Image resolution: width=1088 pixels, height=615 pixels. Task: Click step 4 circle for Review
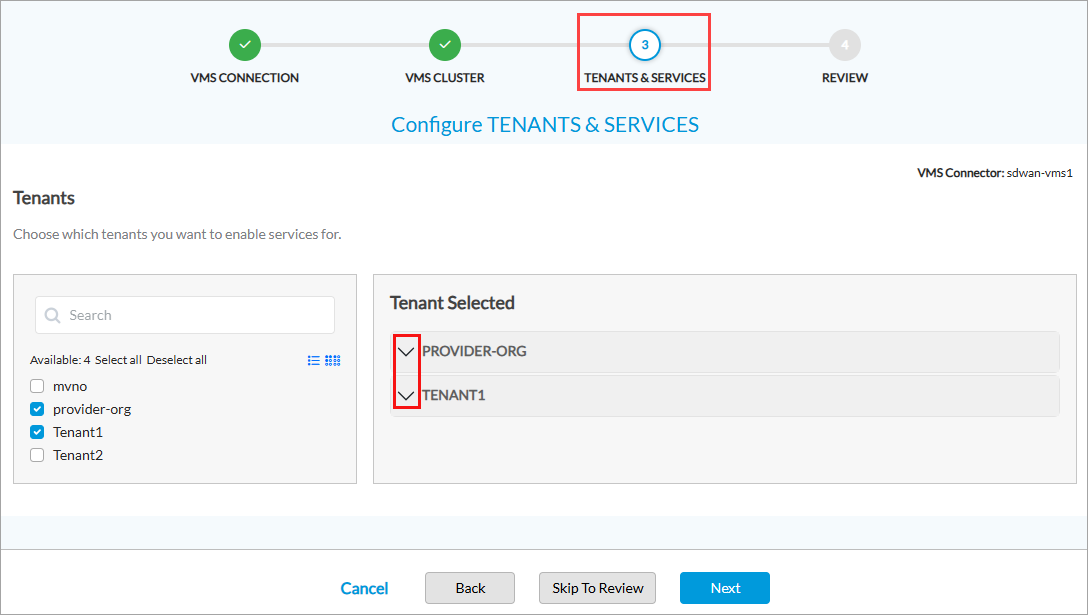(844, 44)
